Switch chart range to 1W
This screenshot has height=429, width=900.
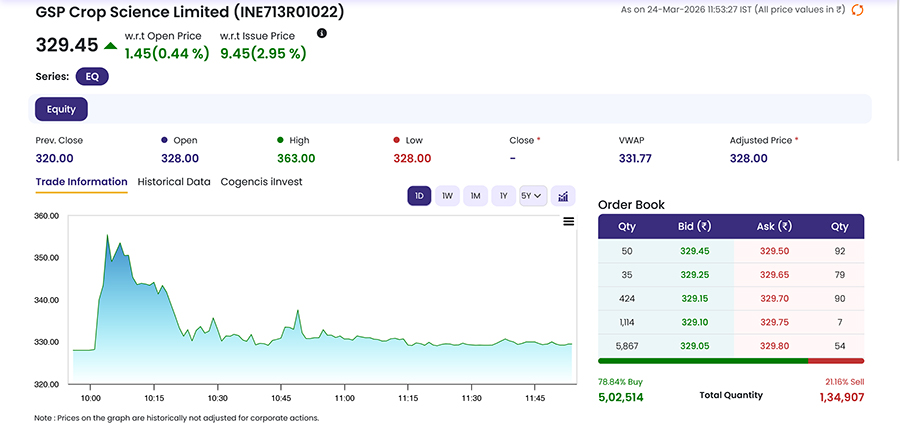pyautogui.click(x=448, y=196)
